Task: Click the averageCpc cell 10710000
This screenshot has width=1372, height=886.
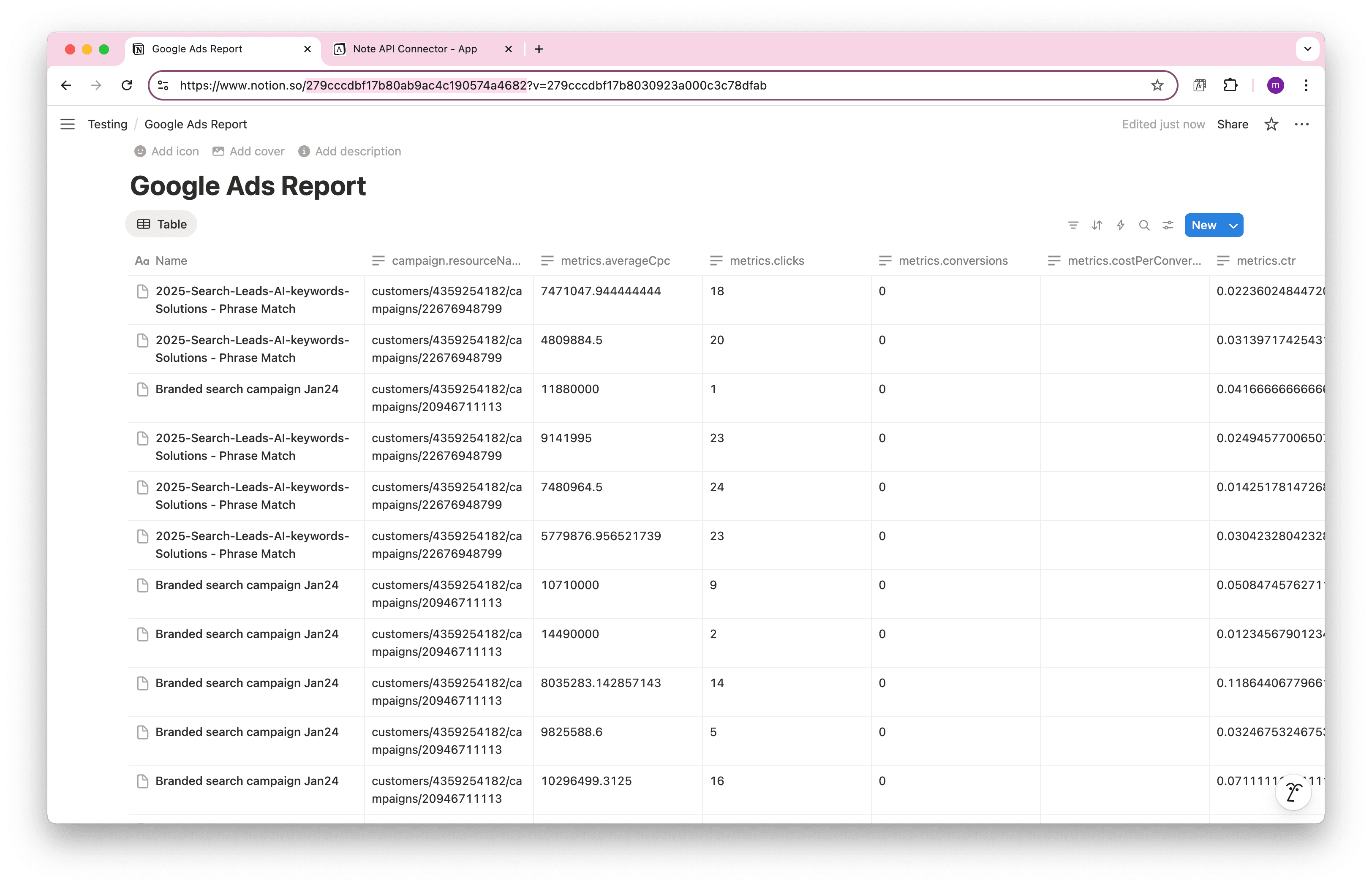Action: [618, 593]
